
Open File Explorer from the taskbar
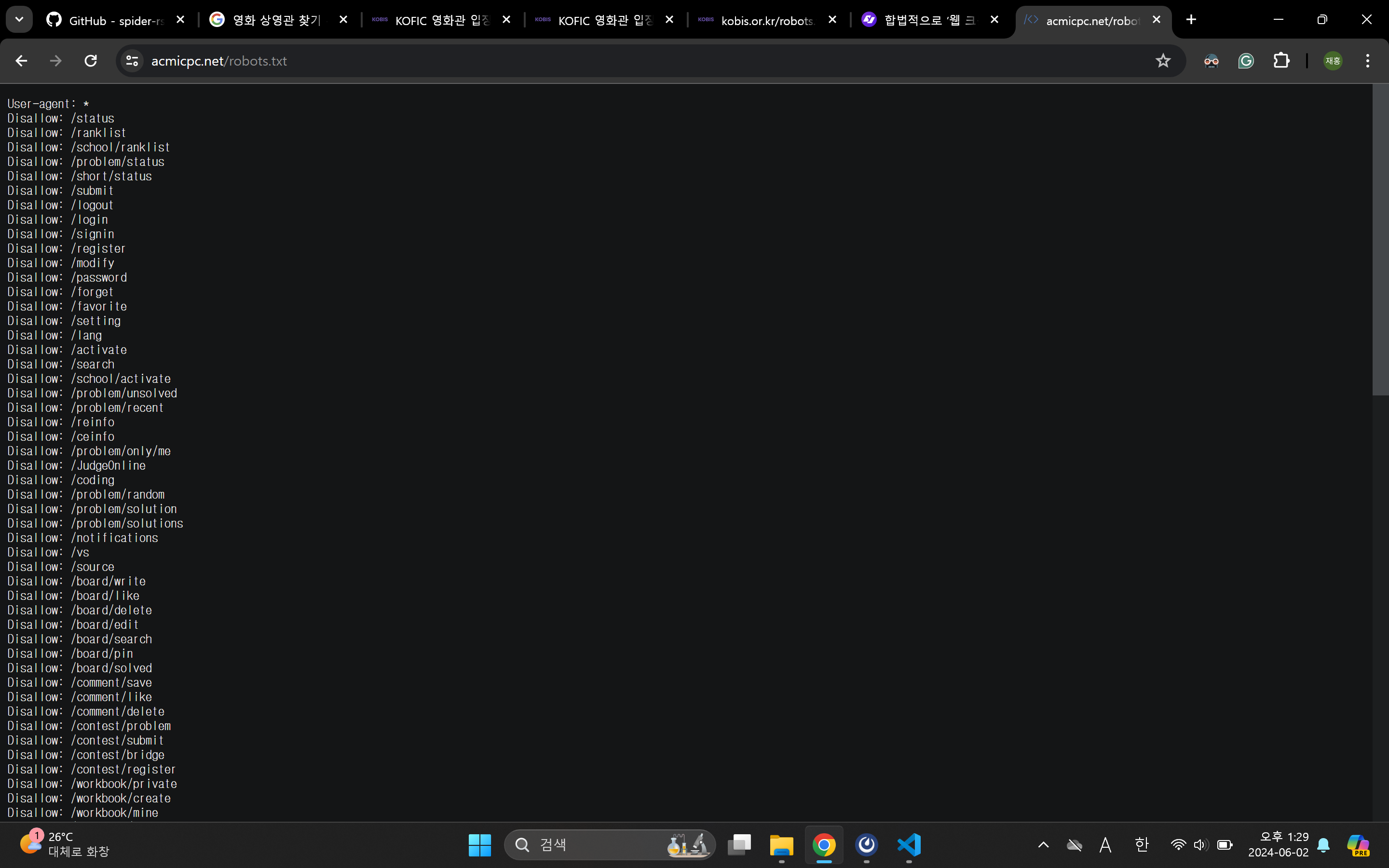pos(782,844)
